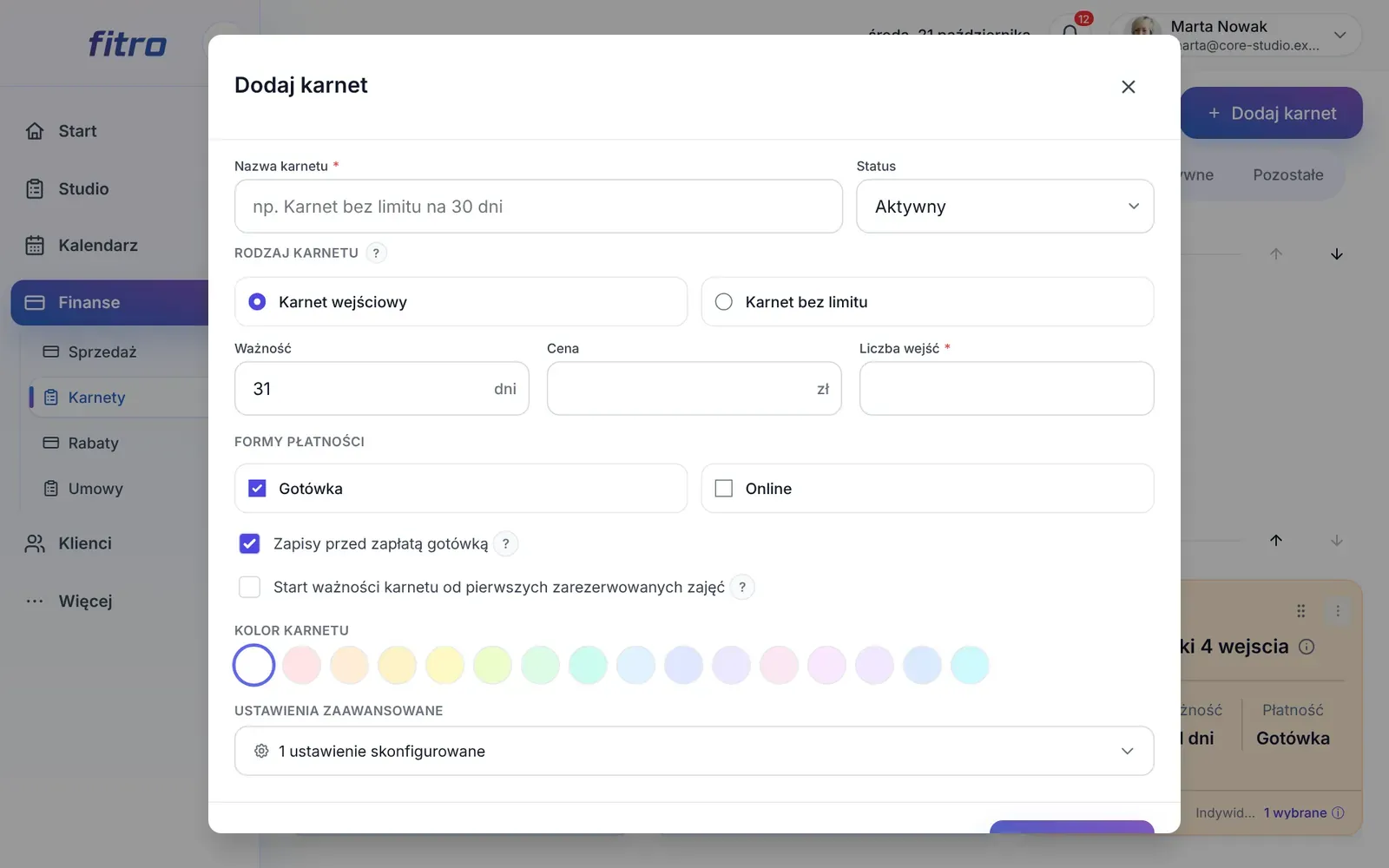Image resolution: width=1389 pixels, height=868 pixels.
Task: Open the Finanse sidebar section
Action: pos(110,303)
